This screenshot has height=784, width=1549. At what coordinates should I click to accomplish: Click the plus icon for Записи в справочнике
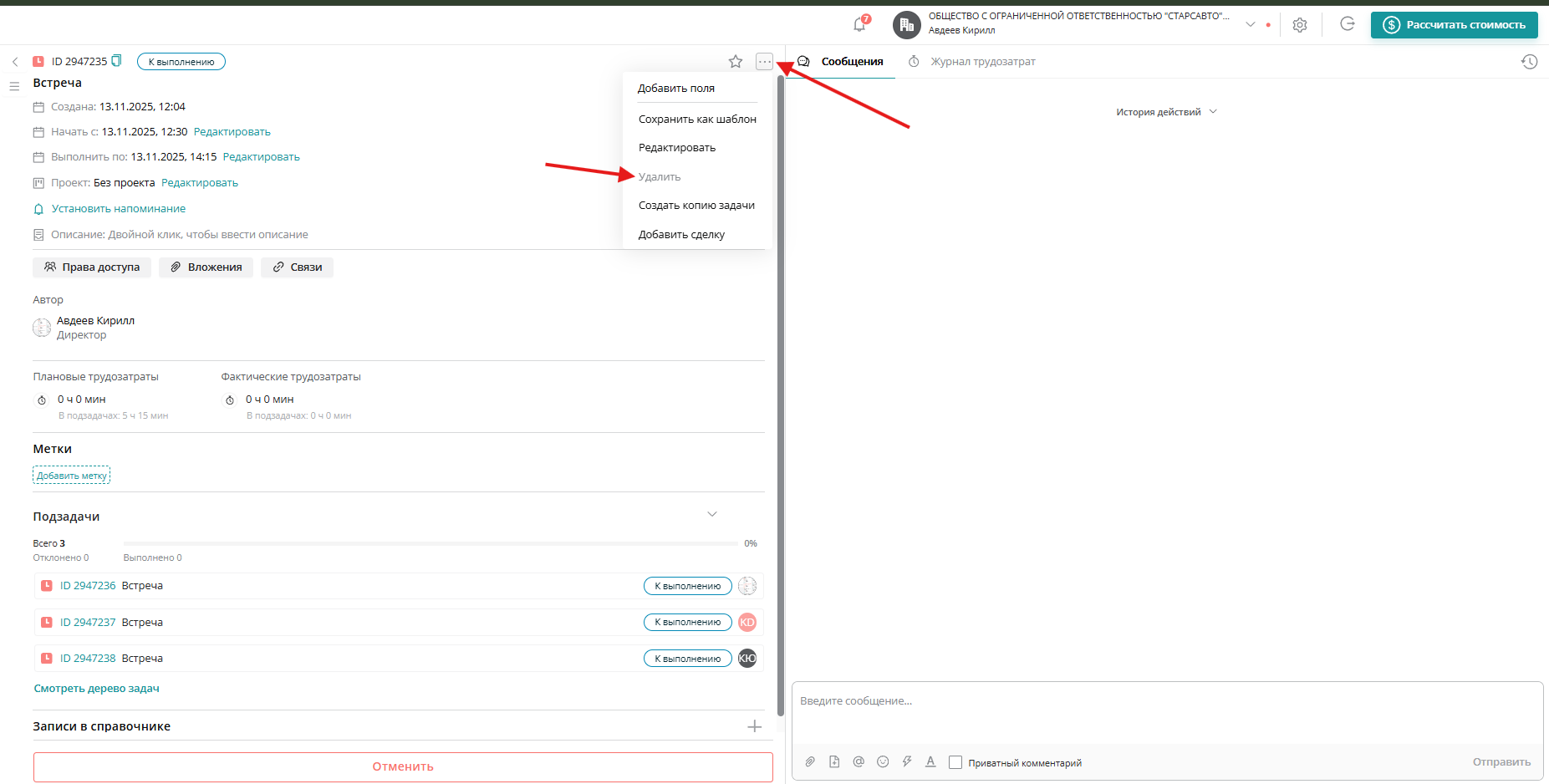click(755, 726)
